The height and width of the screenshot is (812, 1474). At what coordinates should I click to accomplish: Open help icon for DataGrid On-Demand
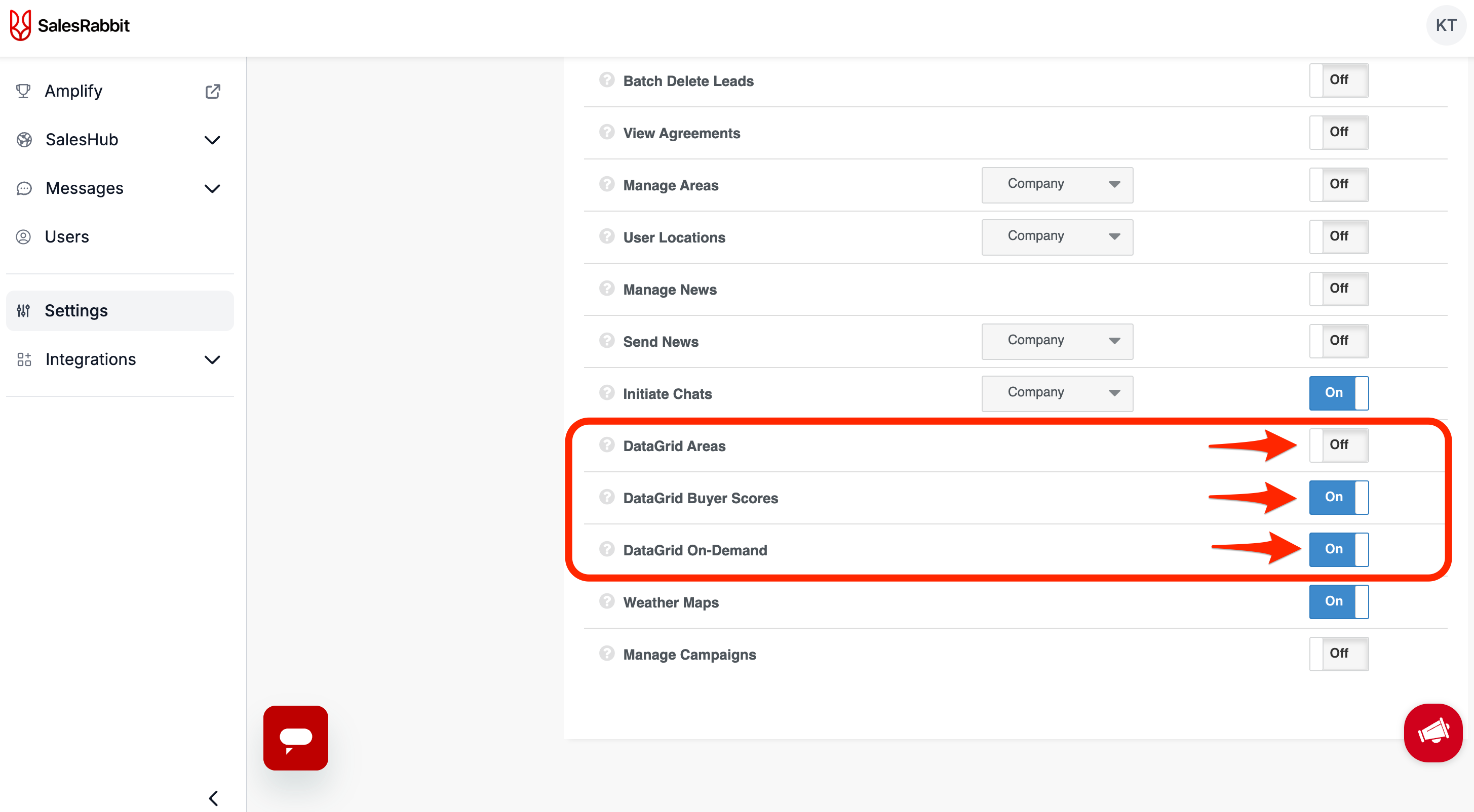[x=606, y=548]
